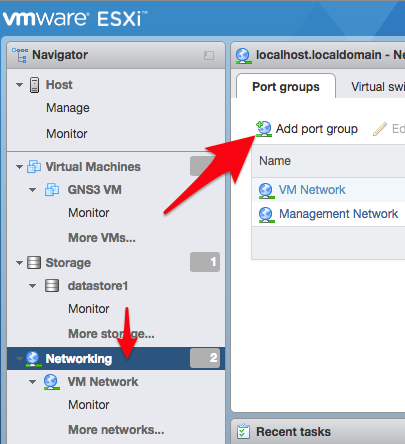The image size is (405, 444).
Task: Open the VM Network link in table
Action: tap(312, 190)
